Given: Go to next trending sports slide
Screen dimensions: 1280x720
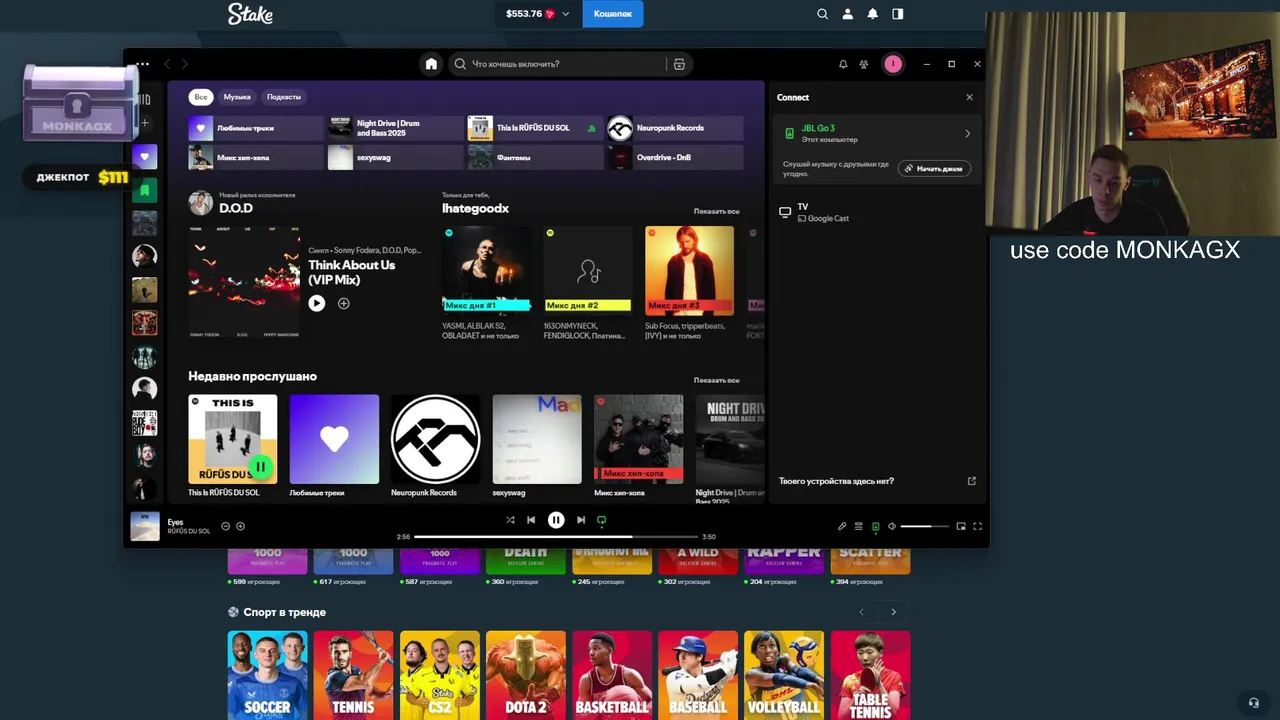Looking at the screenshot, I should (x=894, y=612).
